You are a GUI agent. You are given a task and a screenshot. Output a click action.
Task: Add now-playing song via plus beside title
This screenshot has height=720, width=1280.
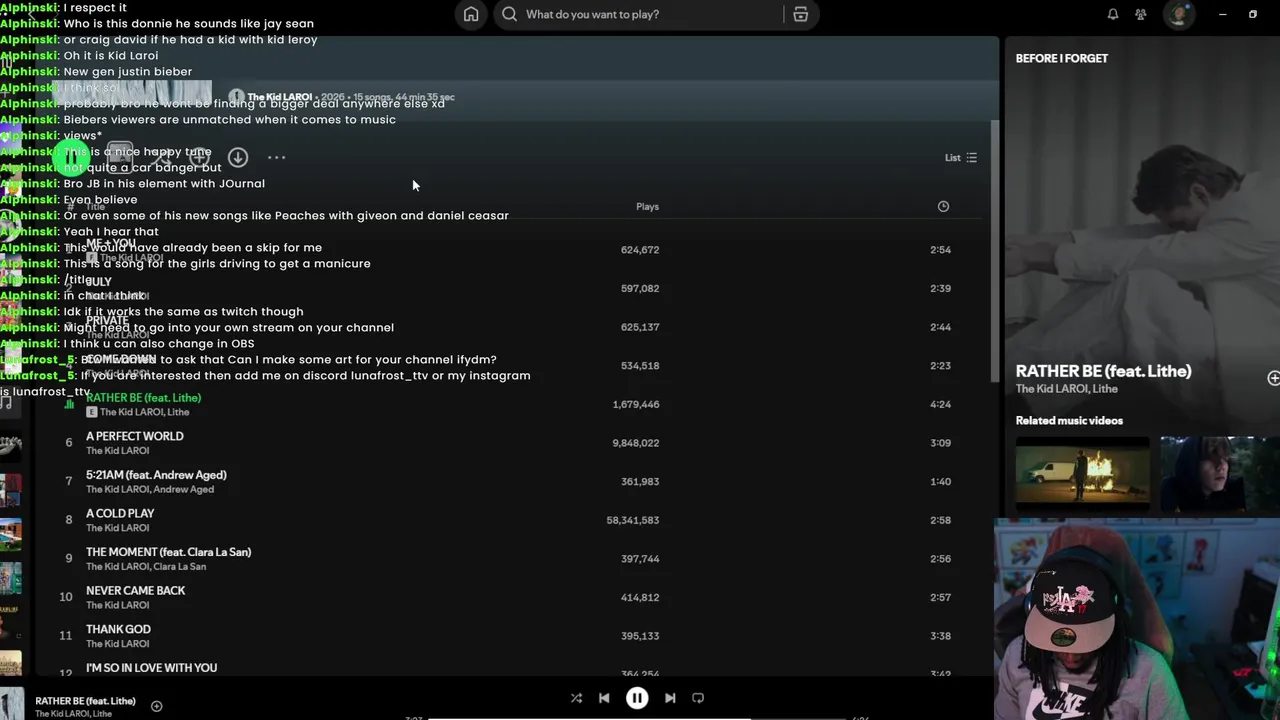156,706
